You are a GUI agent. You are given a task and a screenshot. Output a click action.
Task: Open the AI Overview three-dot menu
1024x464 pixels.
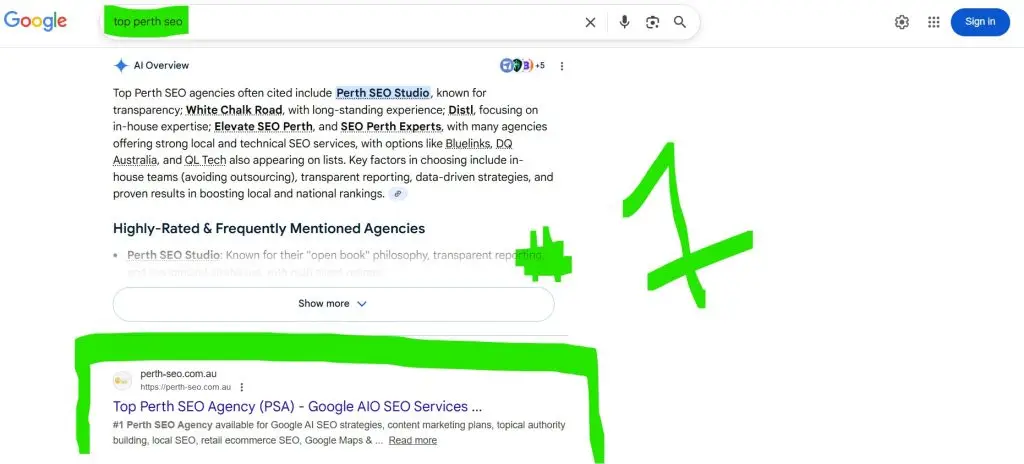pos(562,66)
